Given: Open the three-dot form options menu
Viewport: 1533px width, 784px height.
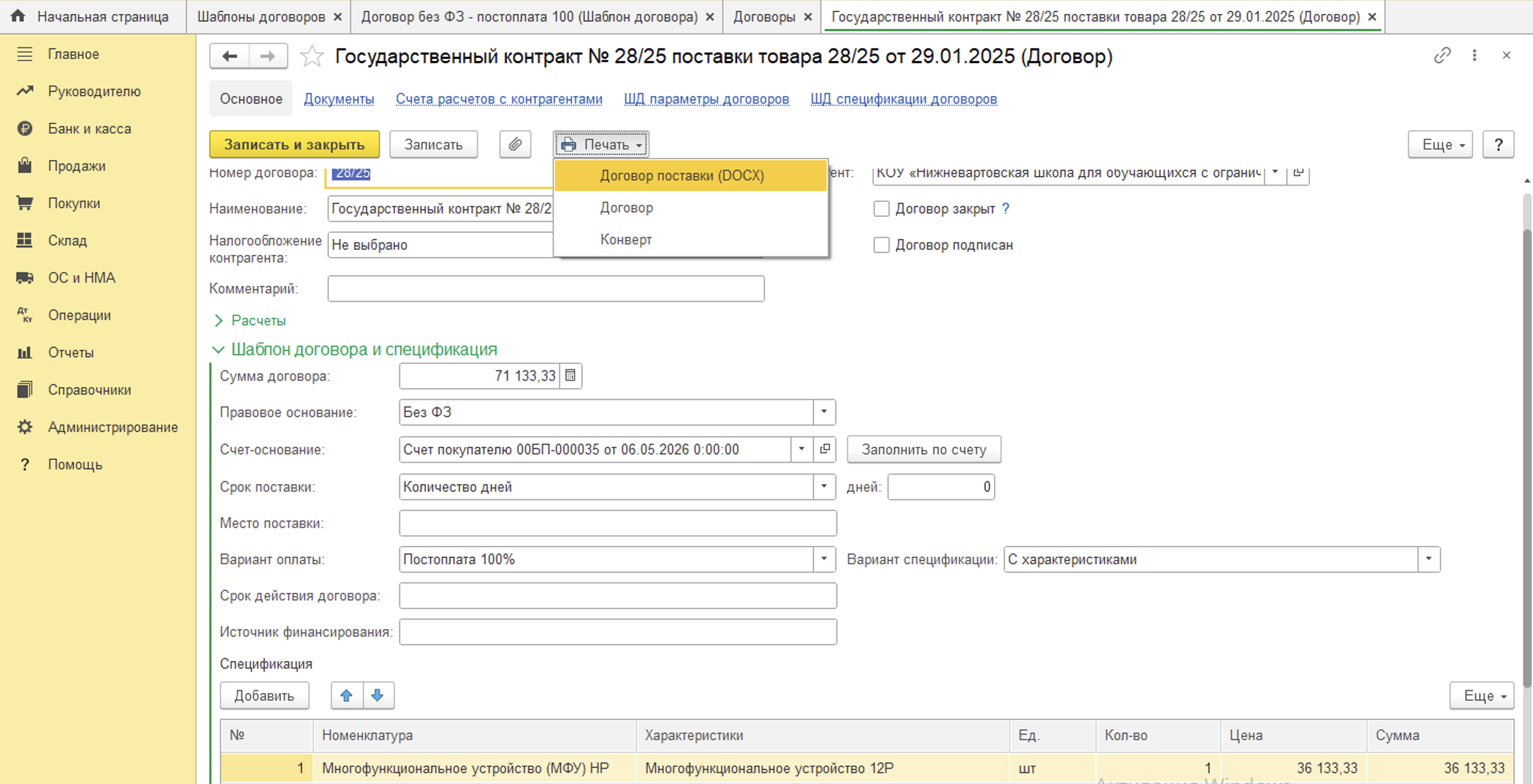Looking at the screenshot, I should pos(1474,55).
